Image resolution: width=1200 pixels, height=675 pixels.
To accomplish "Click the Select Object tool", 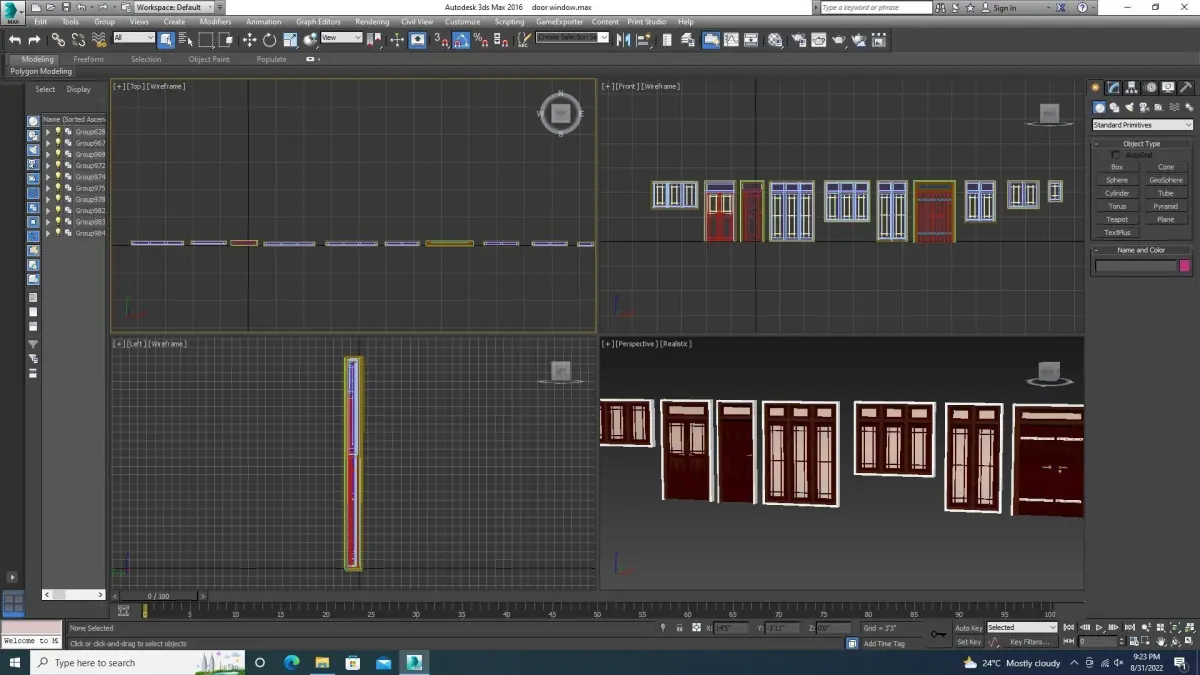I will pos(166,40).
